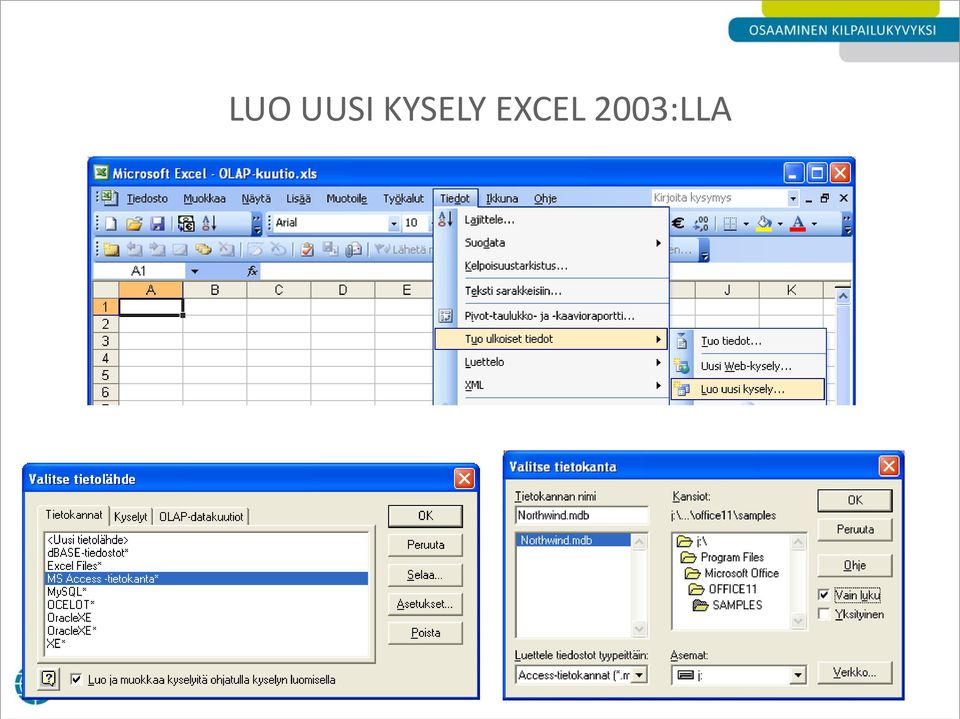Open the Borders dropdown arrow
This screenshot has height=719, width=960.
coord(746,224)
